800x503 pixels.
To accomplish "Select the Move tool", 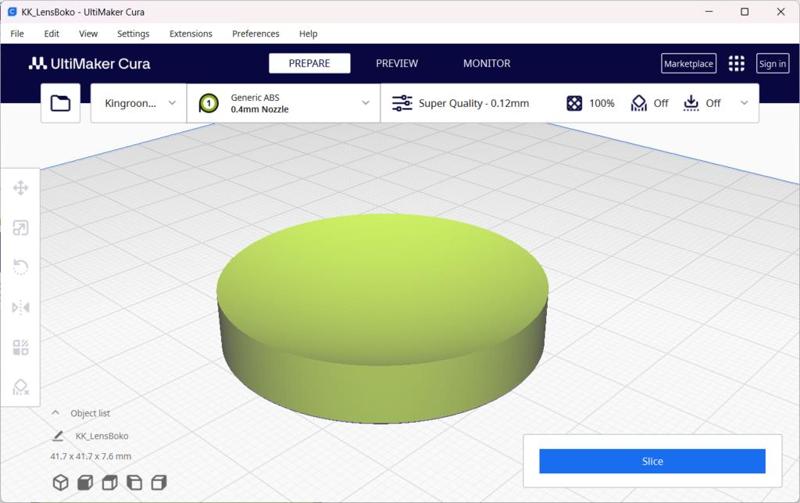I will pyautogui.click(x=20, y=188).
